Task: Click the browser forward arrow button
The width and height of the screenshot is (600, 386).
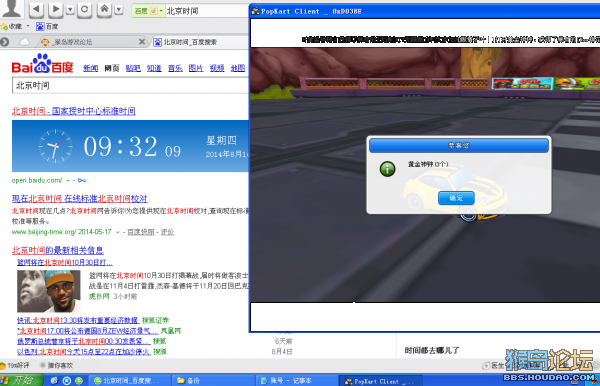Action: tap(56, 9)
